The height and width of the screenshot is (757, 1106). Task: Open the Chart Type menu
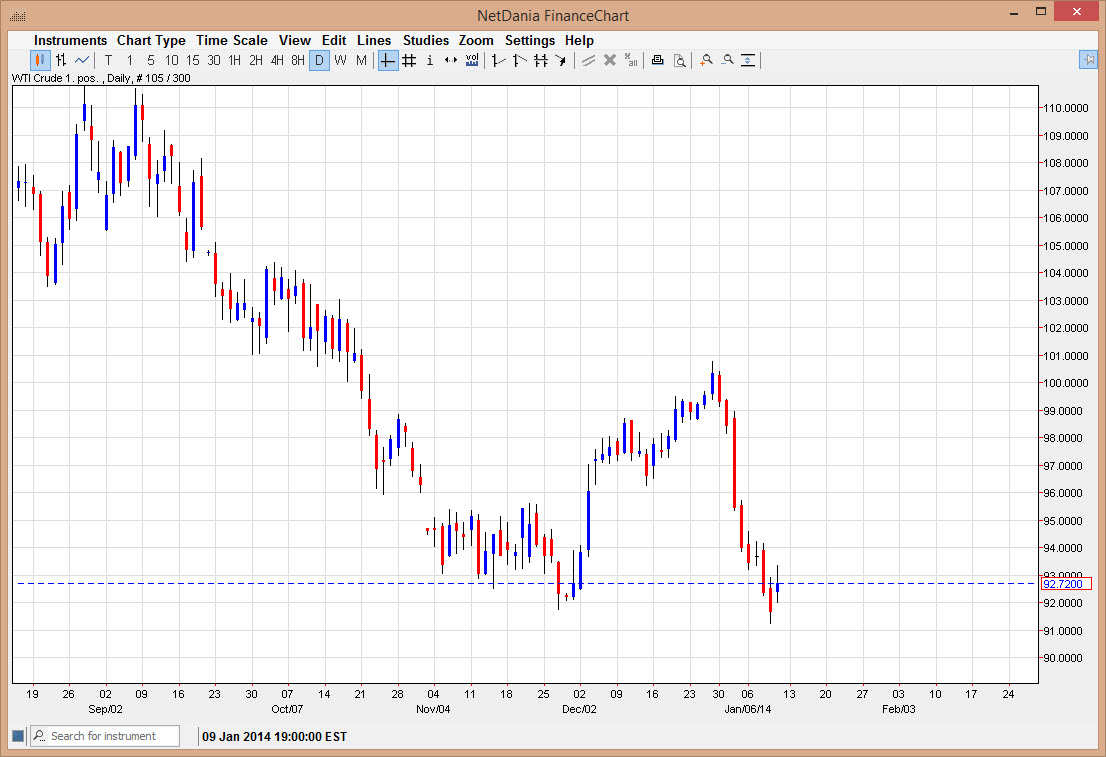(x=151, y=40)
